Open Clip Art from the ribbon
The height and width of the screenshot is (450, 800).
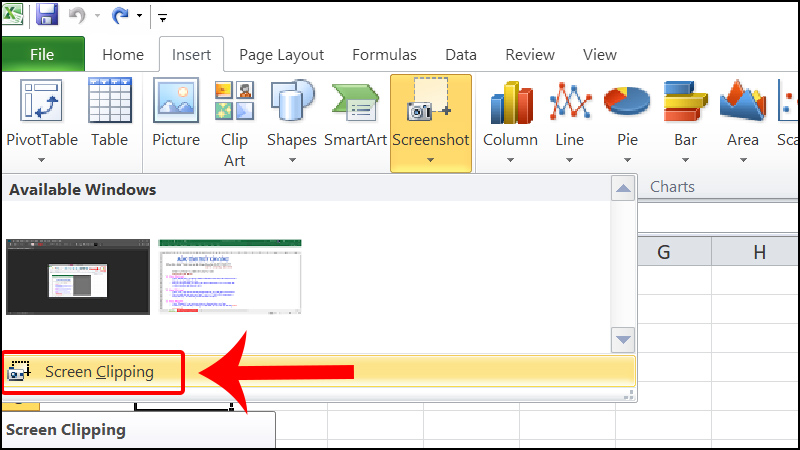pyautogui.click(x=234, y=102)
